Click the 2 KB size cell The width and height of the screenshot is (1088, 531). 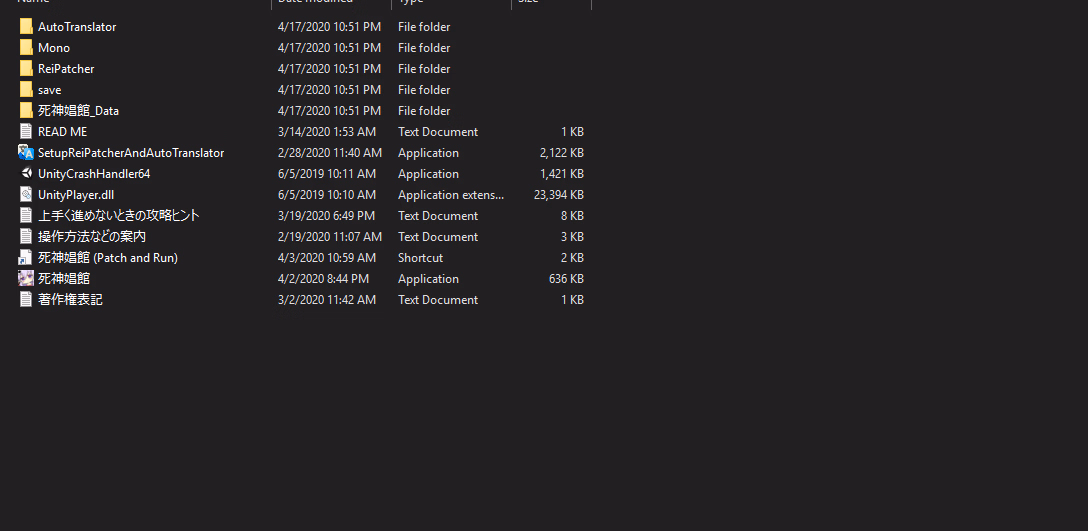572,258
